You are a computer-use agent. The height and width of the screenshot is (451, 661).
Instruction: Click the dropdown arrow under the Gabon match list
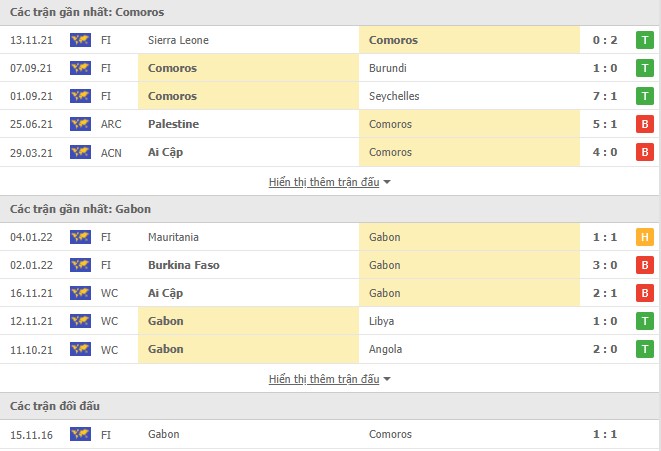tap(387, 380)
